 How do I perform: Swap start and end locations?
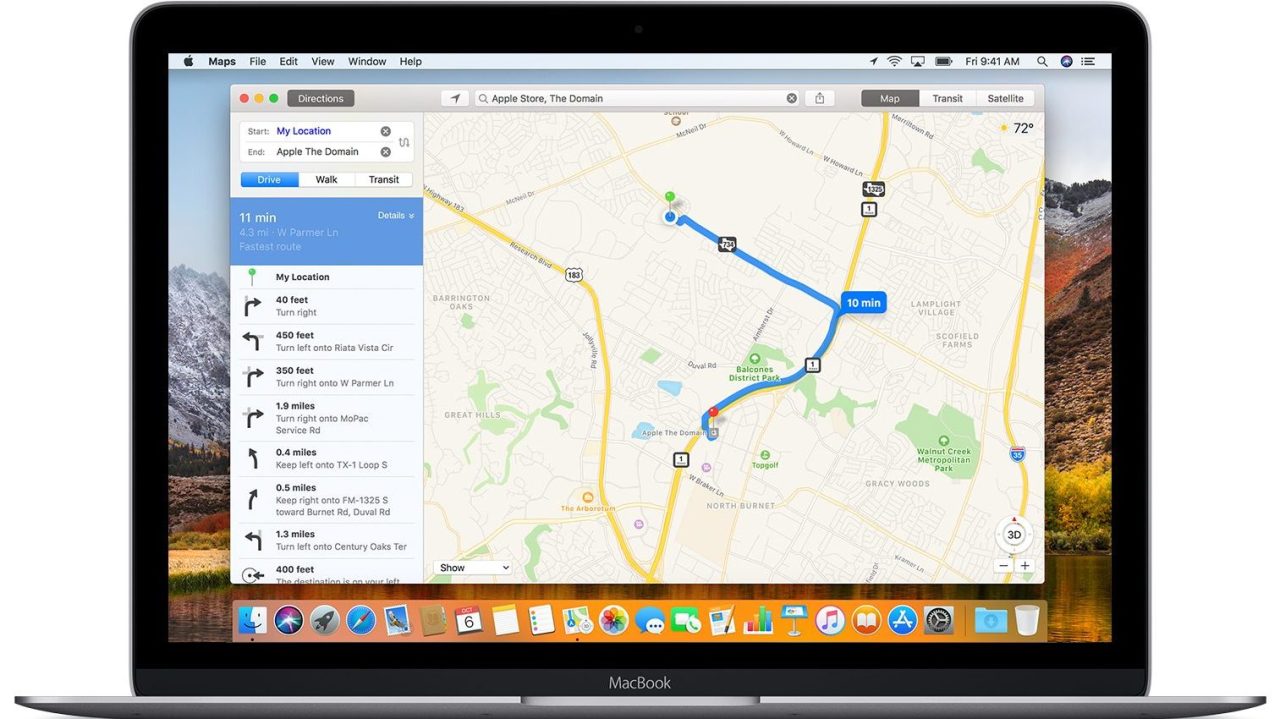404,142
